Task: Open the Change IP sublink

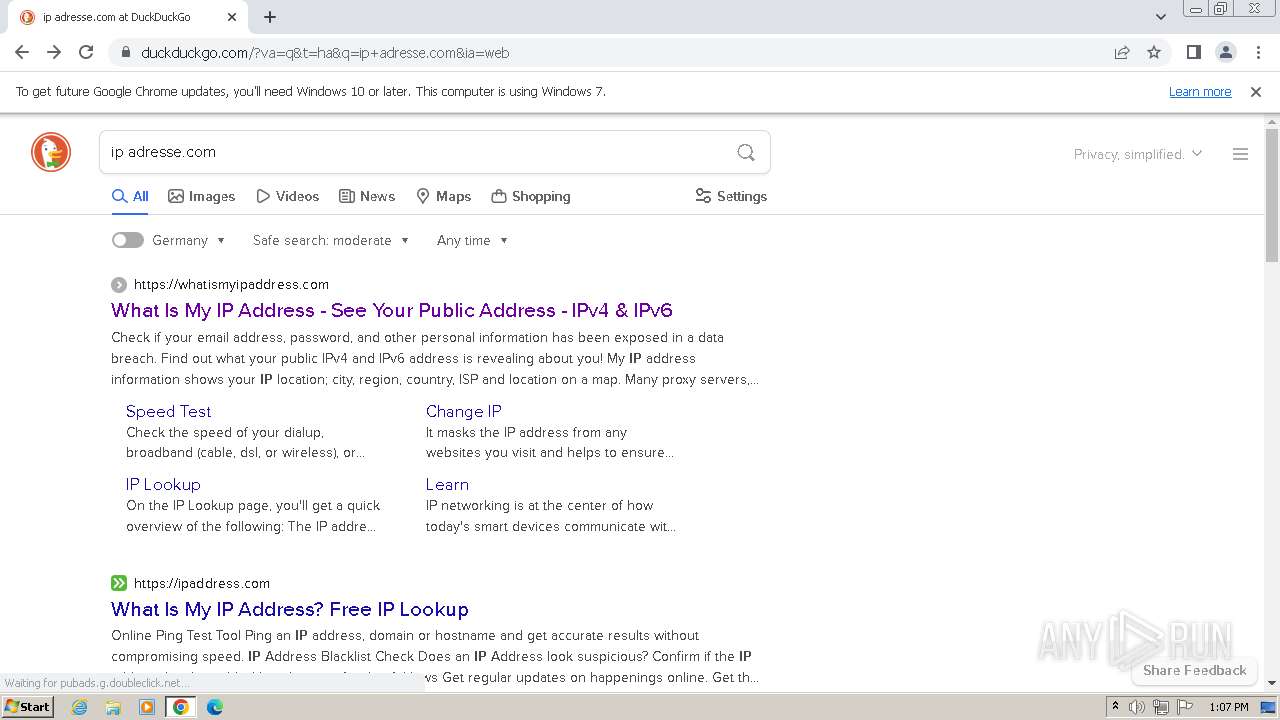Action: point(463,411)
